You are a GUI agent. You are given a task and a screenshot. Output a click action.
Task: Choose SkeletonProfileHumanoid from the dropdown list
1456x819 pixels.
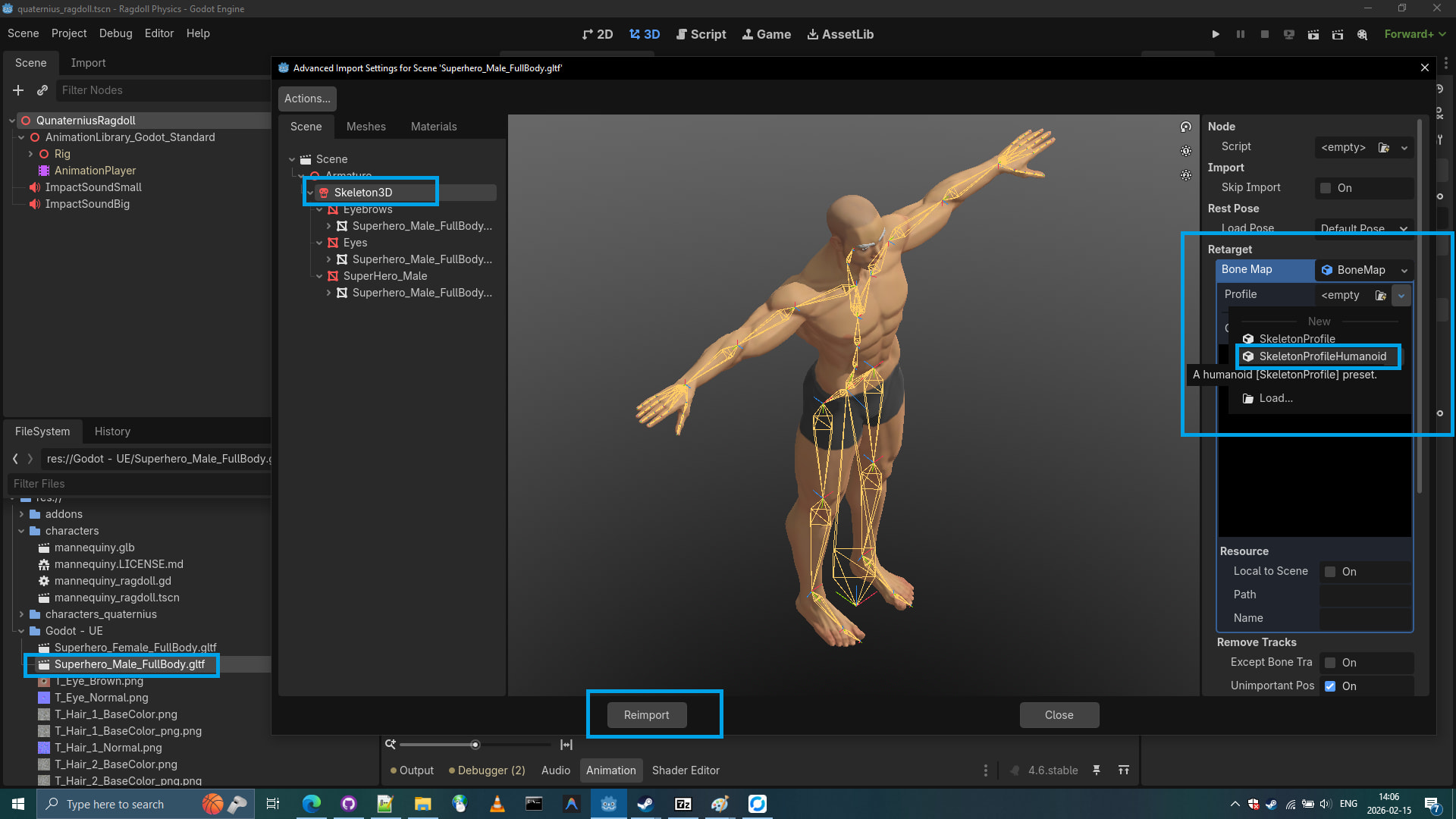(1322, 356)
